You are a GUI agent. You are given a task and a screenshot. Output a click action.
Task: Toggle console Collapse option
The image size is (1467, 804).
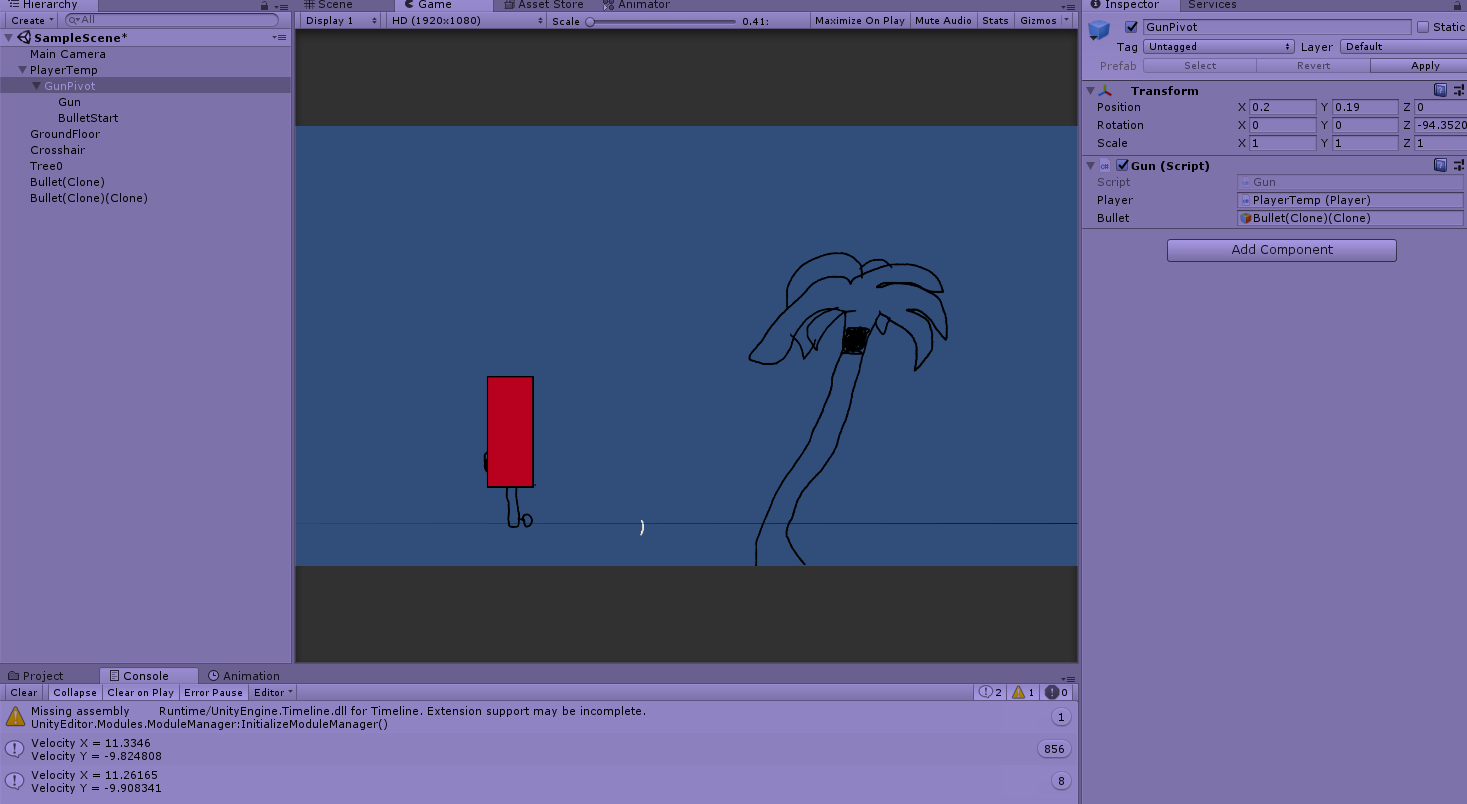[75, 692]
